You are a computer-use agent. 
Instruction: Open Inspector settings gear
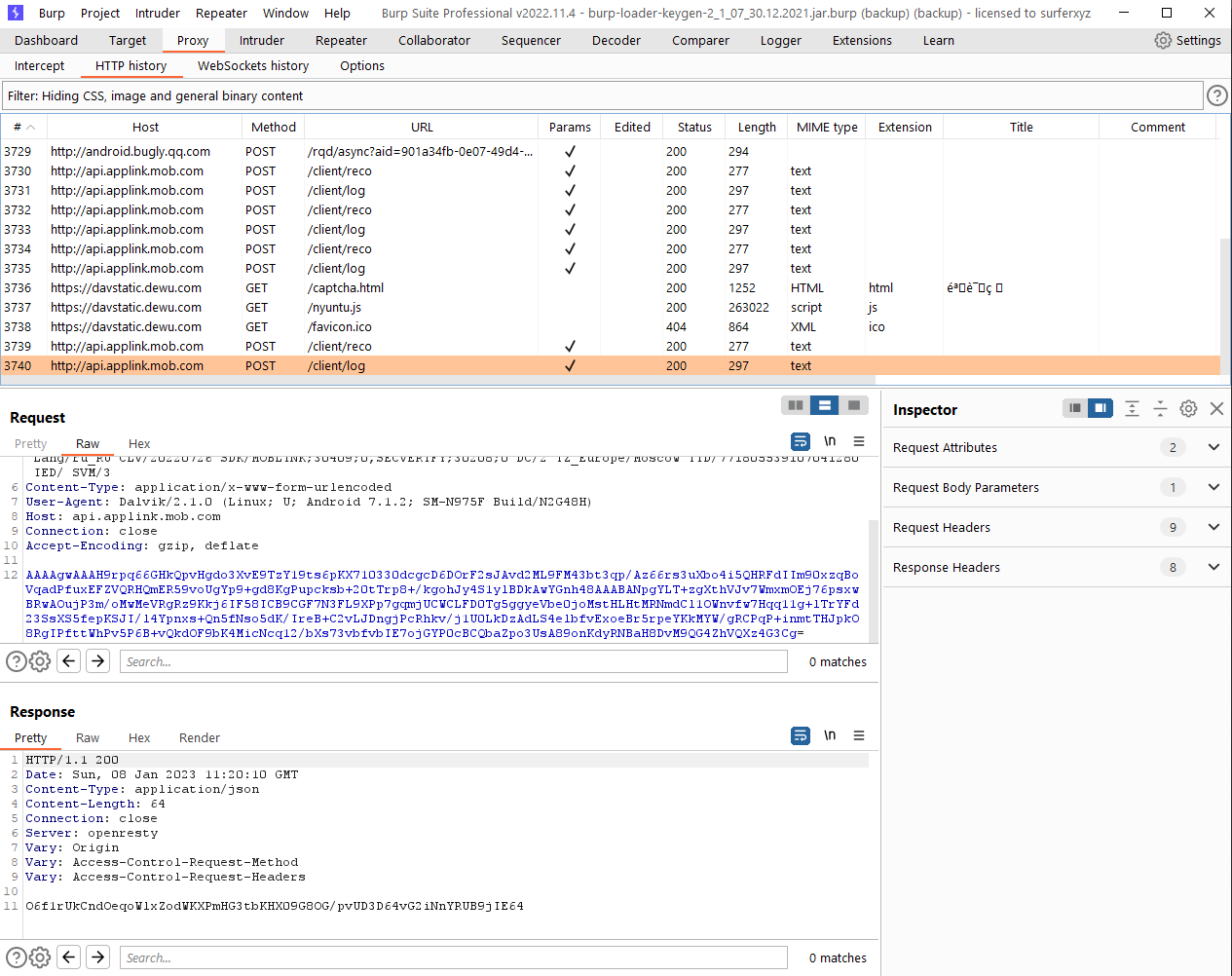pos(1188,408)
